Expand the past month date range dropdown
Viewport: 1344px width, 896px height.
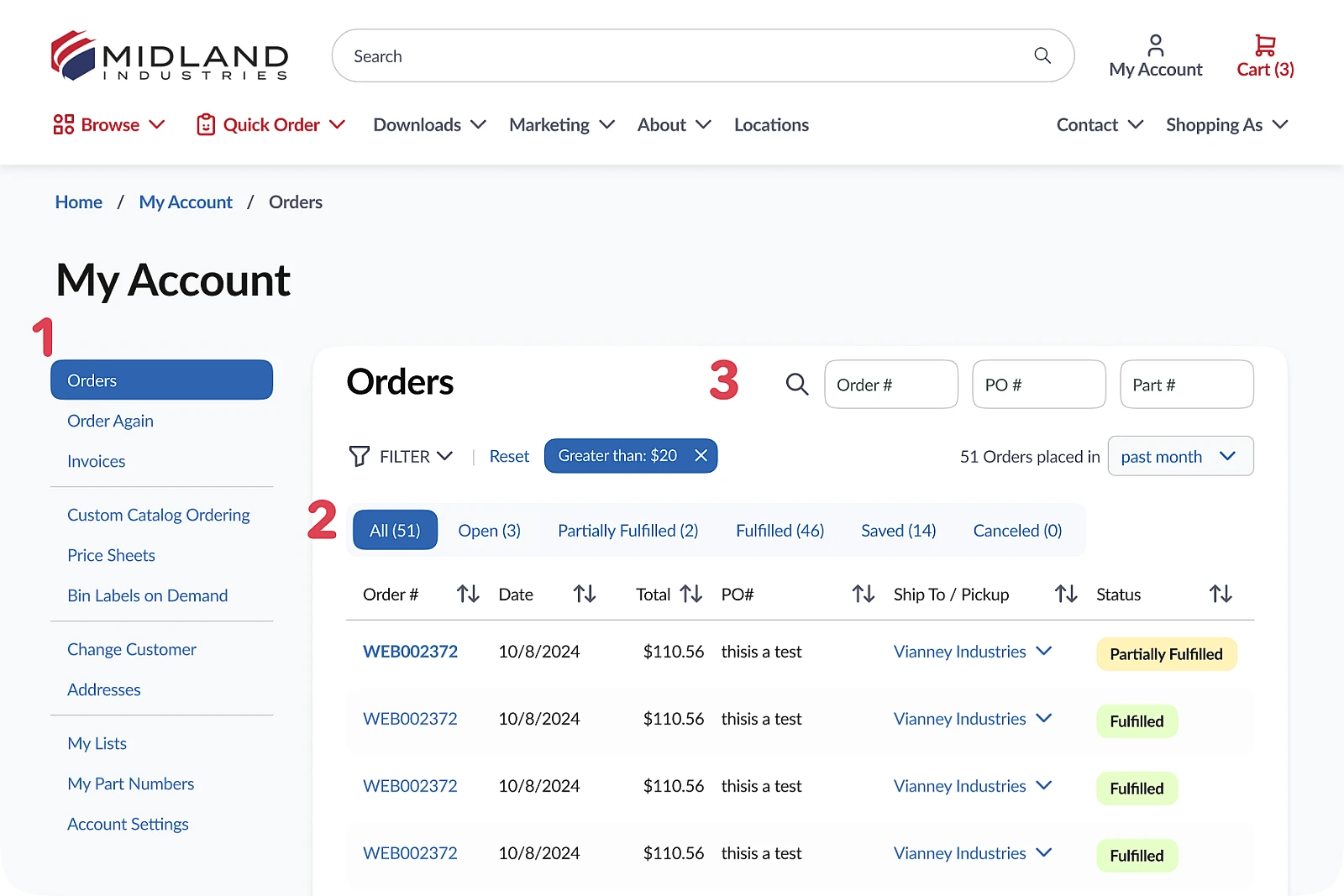[1180, 456]
